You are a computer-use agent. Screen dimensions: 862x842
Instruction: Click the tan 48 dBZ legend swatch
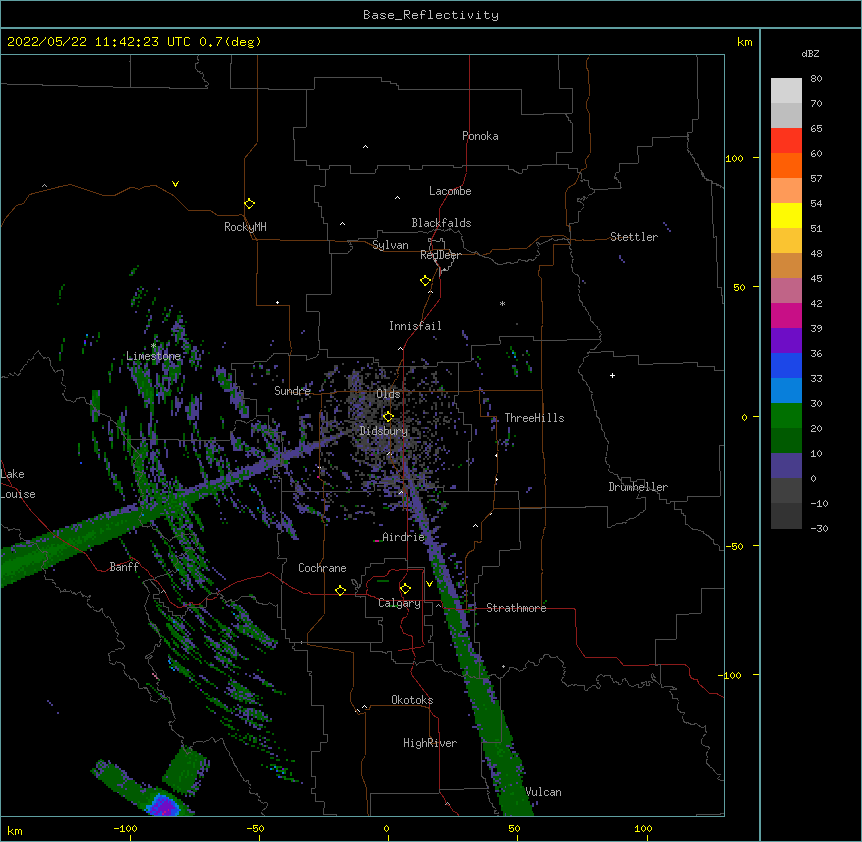click(x=786, y=265)
